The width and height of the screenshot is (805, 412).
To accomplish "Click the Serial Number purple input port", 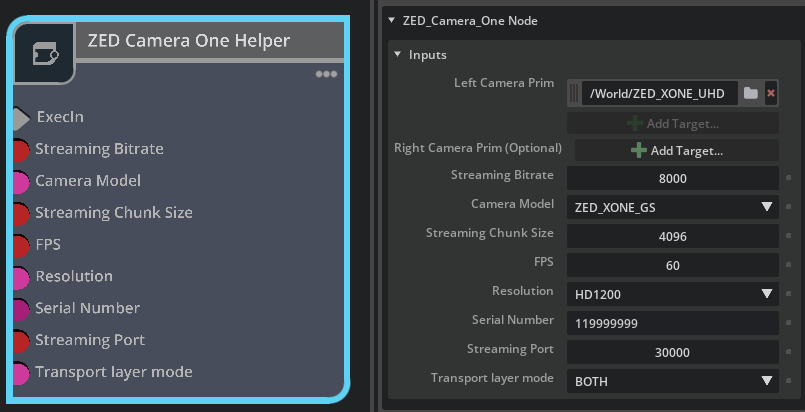I will pos(21,309).
